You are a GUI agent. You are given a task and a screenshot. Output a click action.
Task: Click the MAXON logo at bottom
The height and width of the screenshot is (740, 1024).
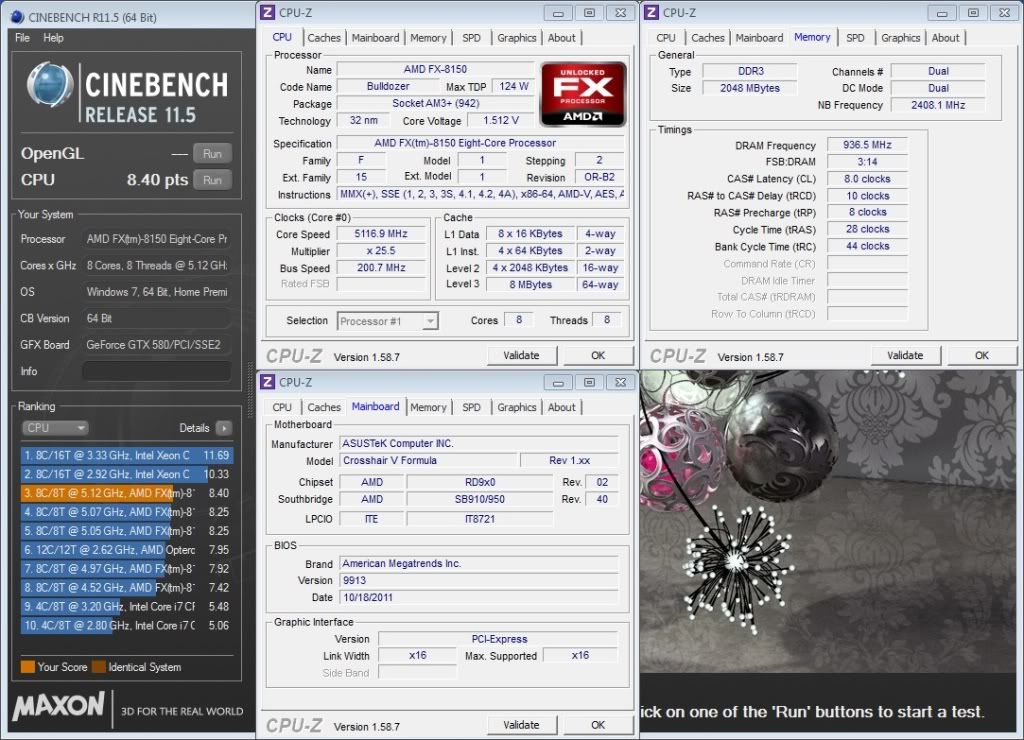[x=58, y=706]
